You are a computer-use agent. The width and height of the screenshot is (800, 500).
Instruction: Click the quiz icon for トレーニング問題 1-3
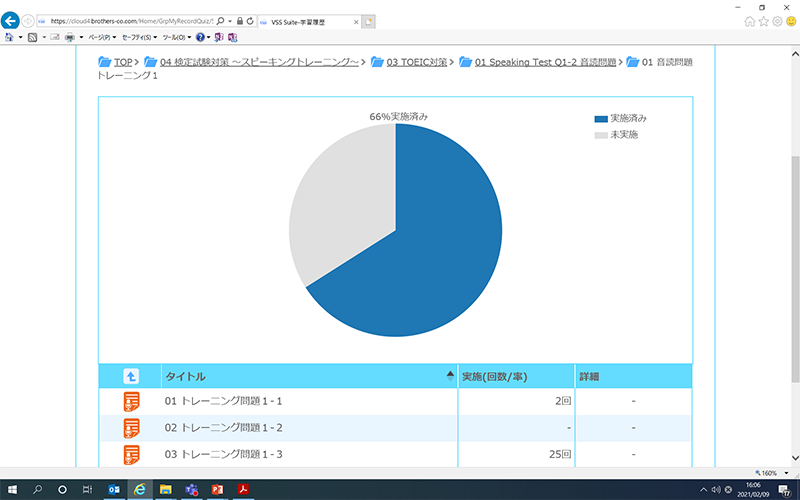[131, 455]
